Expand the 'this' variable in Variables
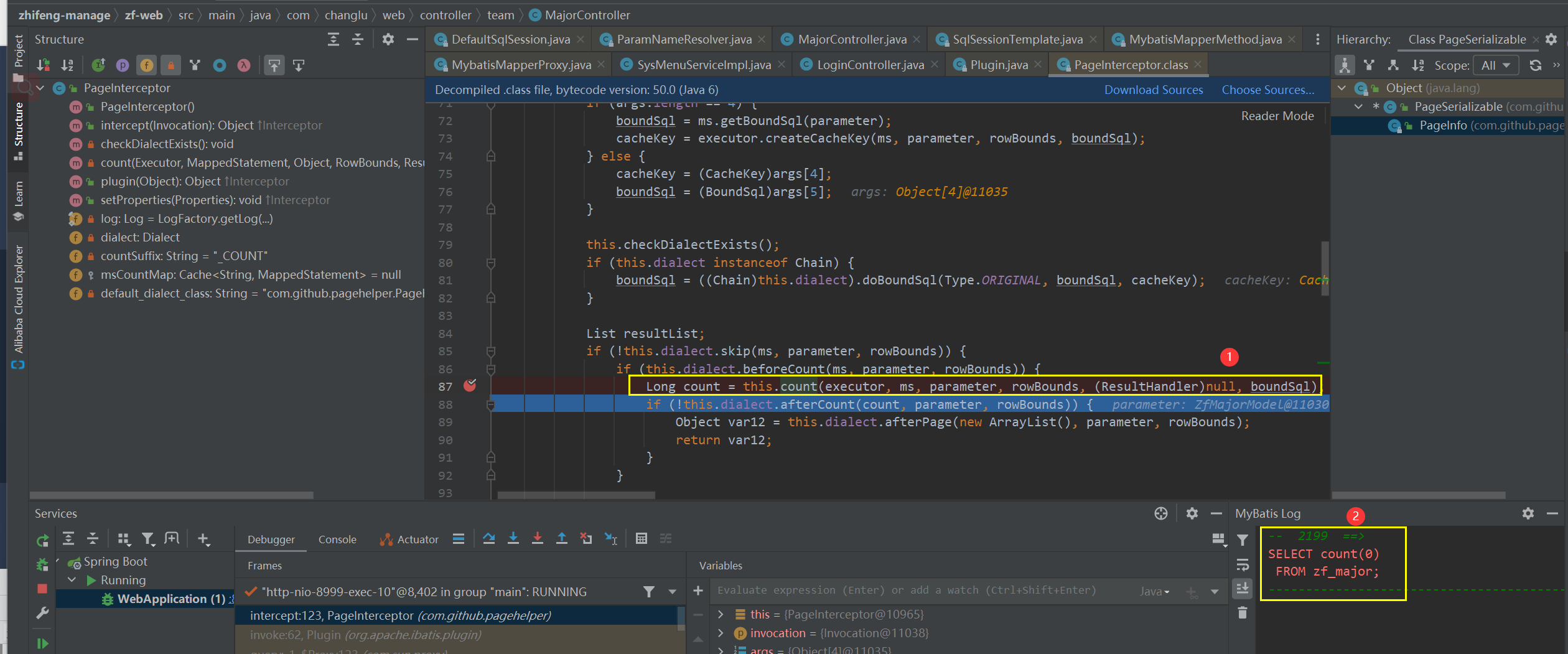1568x654 pixels. click(x=721, y=614)
